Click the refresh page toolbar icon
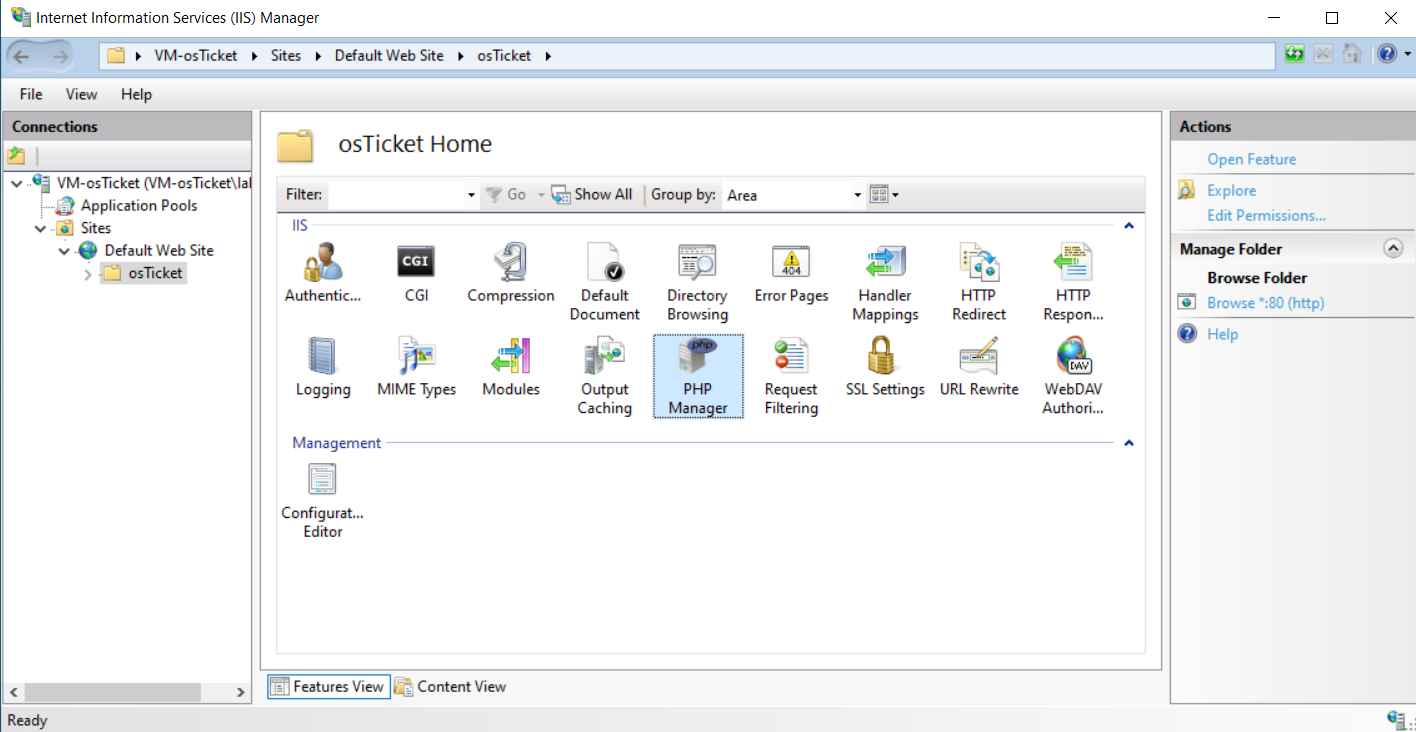This screenshot has width=1416, height=732. (1294, 54)
